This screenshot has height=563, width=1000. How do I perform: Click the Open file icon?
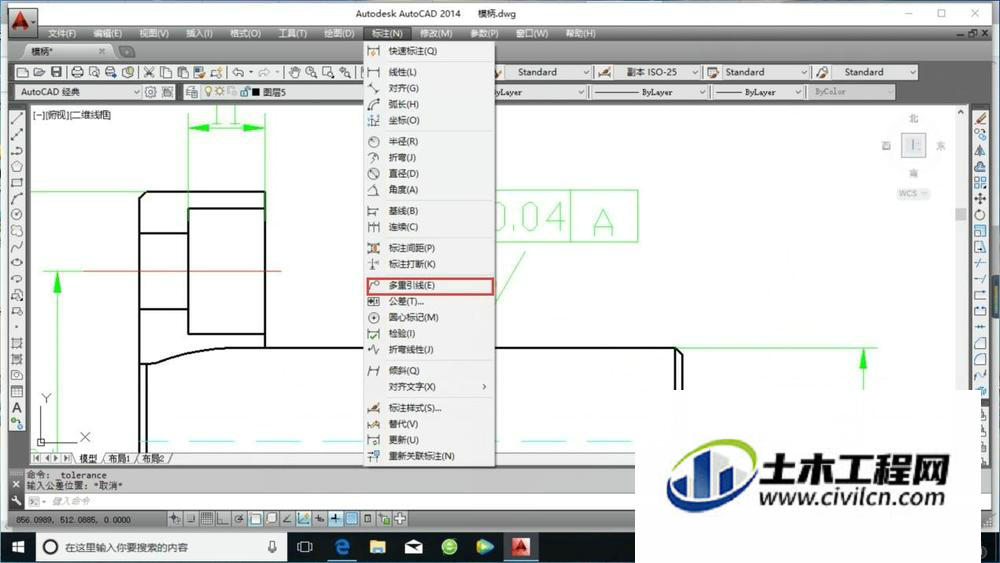[39, 72]
